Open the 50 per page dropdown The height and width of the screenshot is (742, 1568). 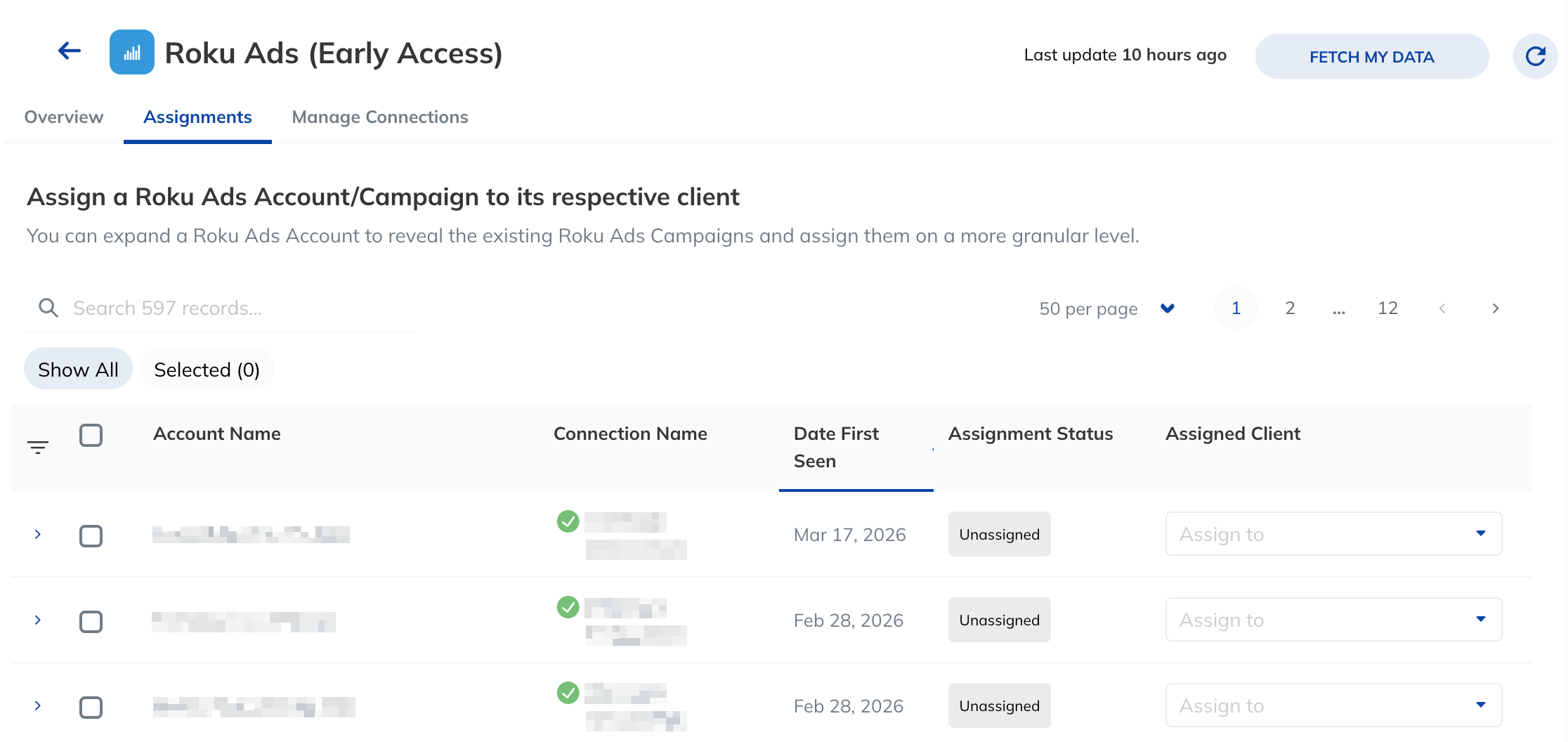(x=1107, y=308)
